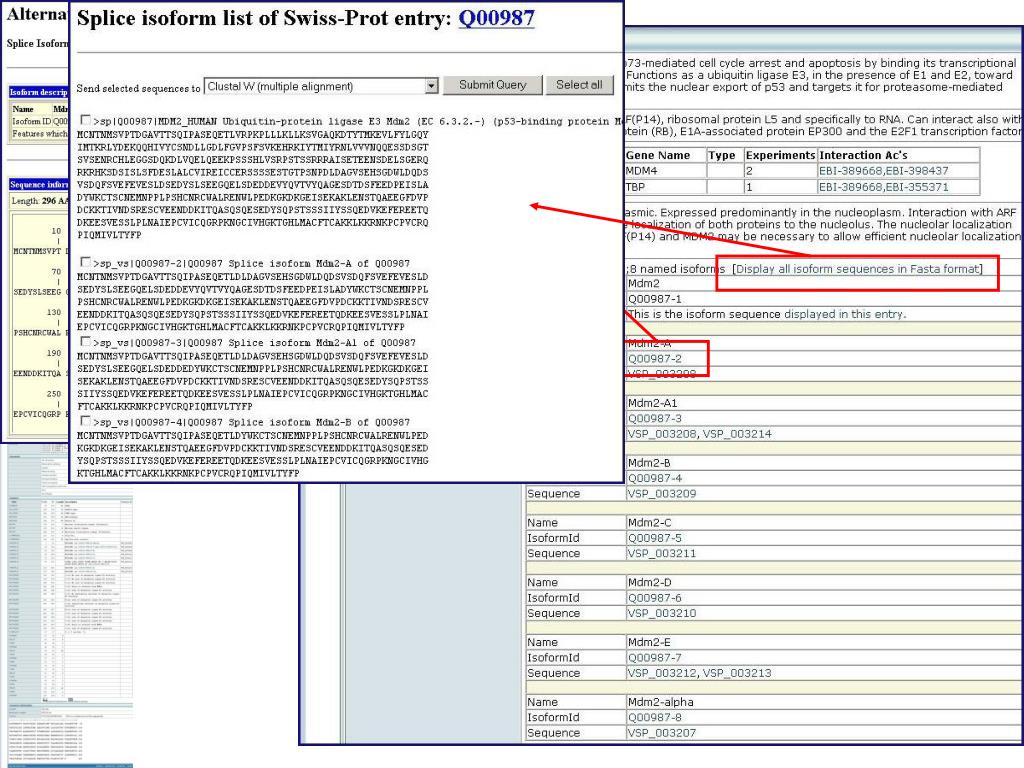Open the VSP_003207 sequence link
Viewport: 1024px width, 768px height.
[x=662, y=733]
